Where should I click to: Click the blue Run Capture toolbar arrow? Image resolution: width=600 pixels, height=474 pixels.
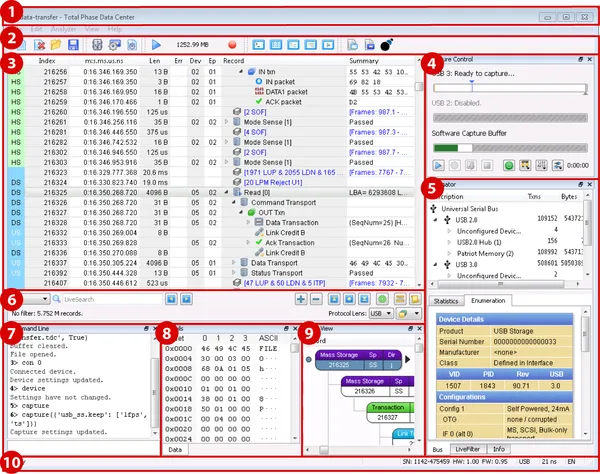pyautogui.click(x=156, y=45)
